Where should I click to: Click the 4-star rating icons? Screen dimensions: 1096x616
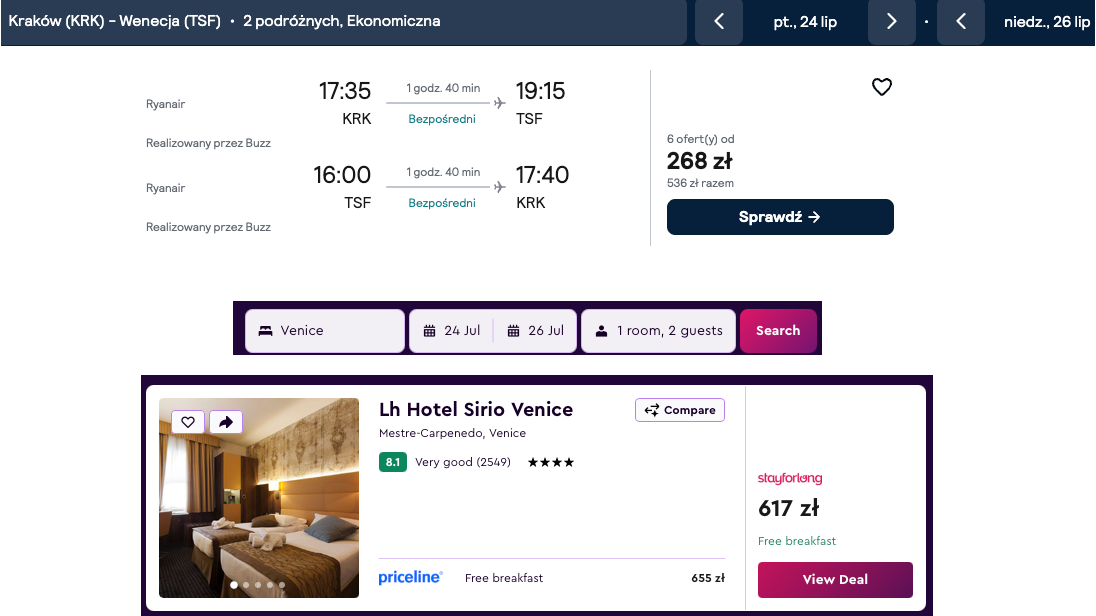551,462
